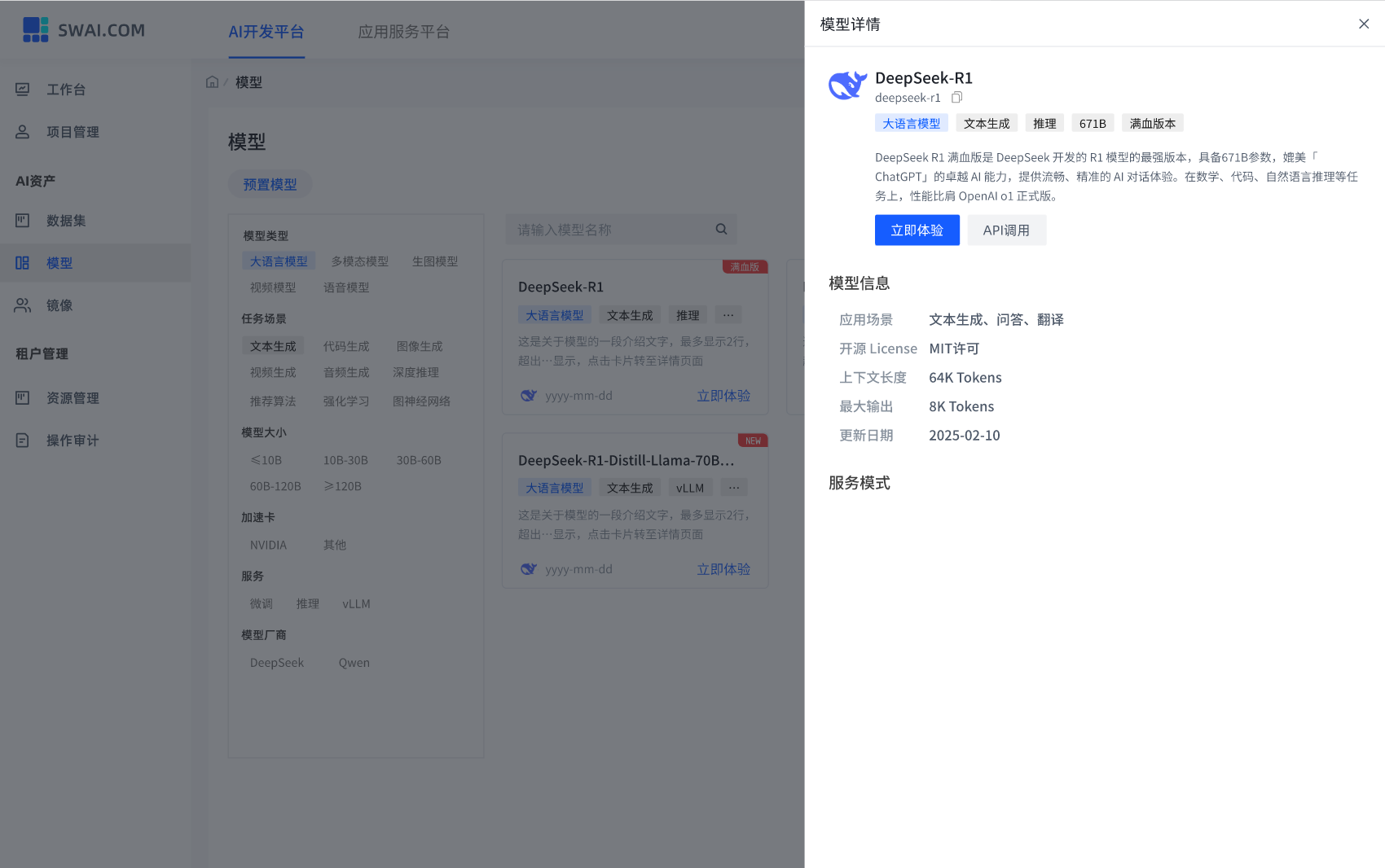Click the search magnifier icon

click(x=721, y=230)
